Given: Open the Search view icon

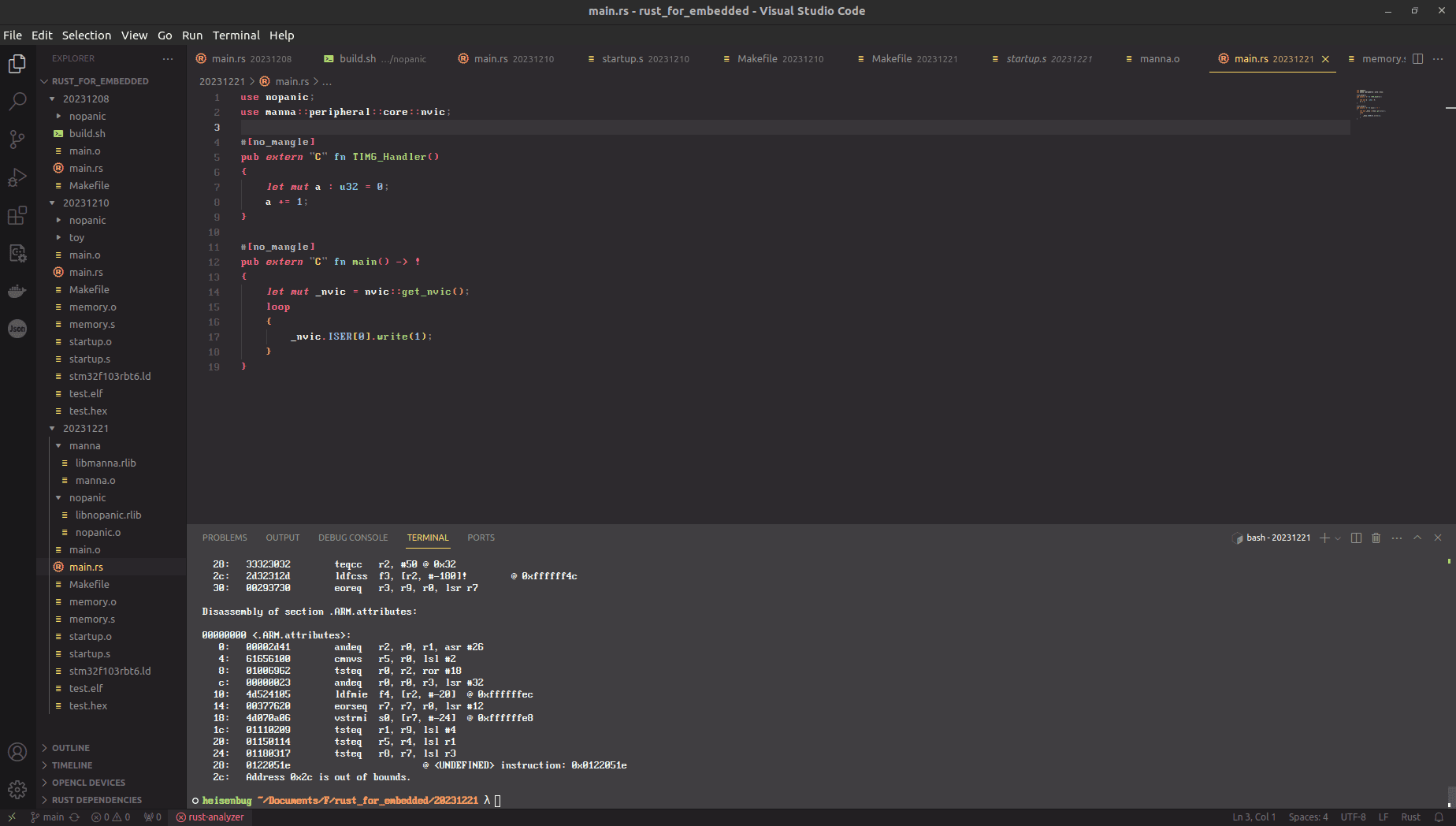Looking at the screenshot, I should (x=17, y=101).
